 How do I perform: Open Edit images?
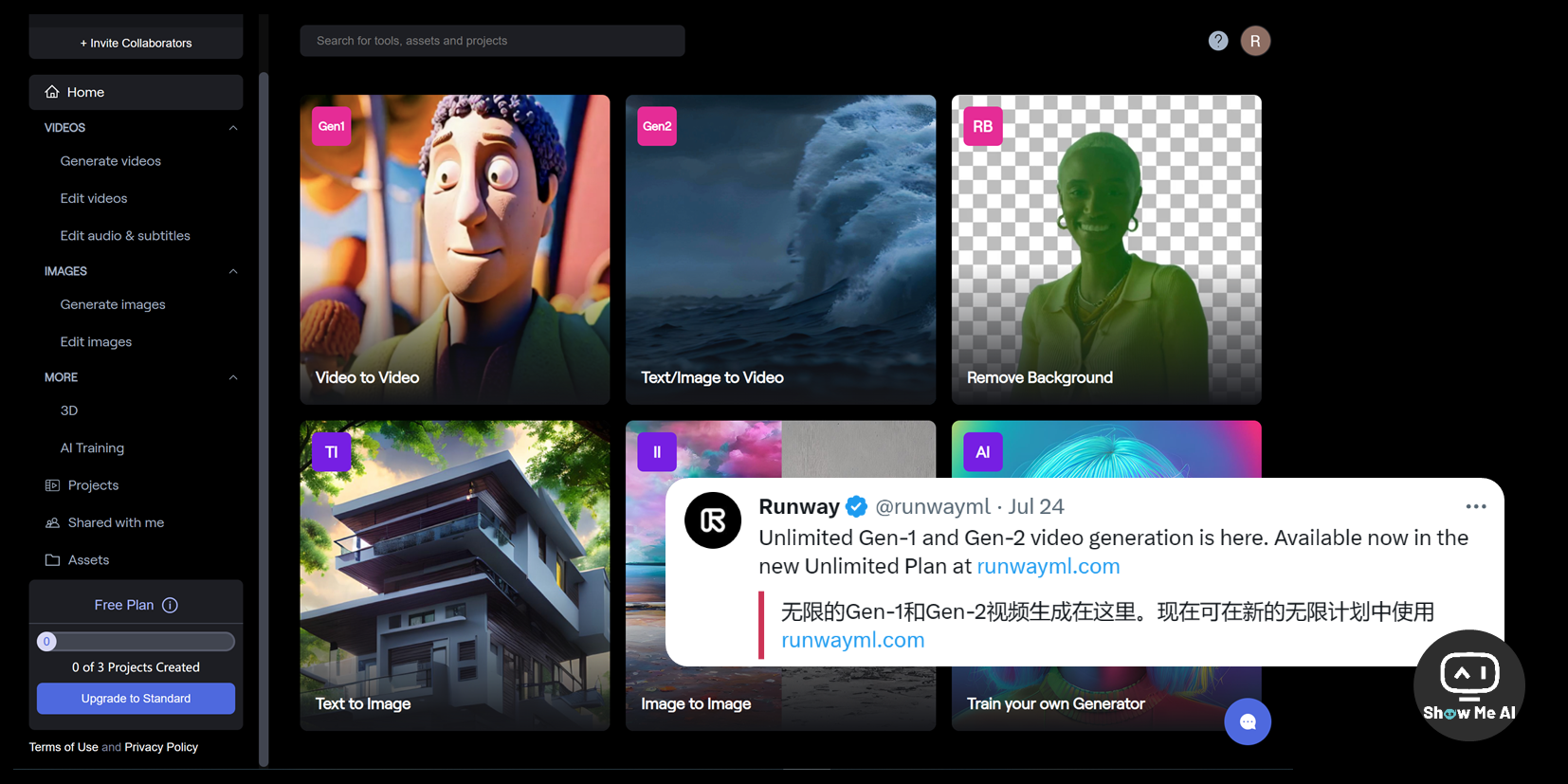tap(96, 341)
